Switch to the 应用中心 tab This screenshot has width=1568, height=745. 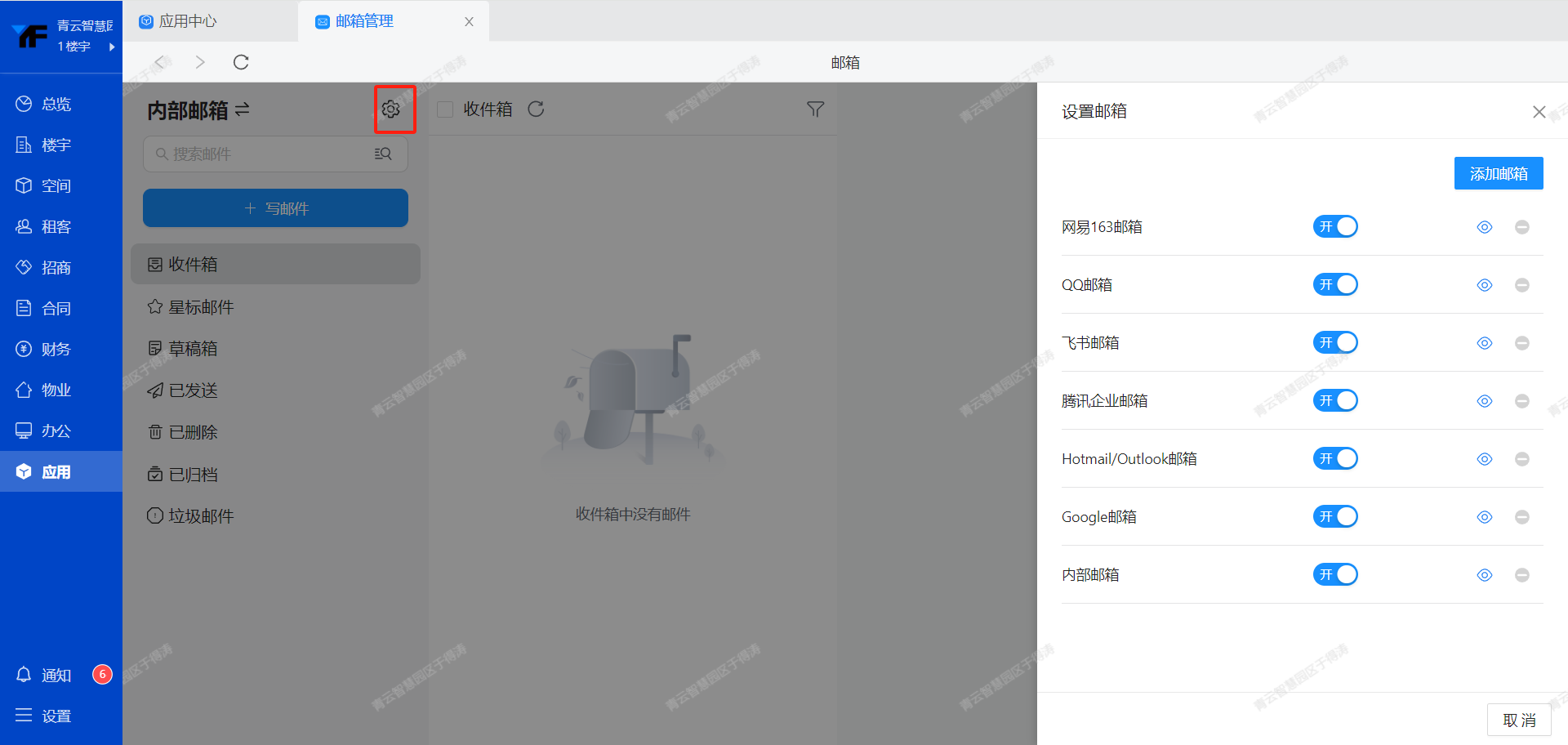(x=187, y=21)
